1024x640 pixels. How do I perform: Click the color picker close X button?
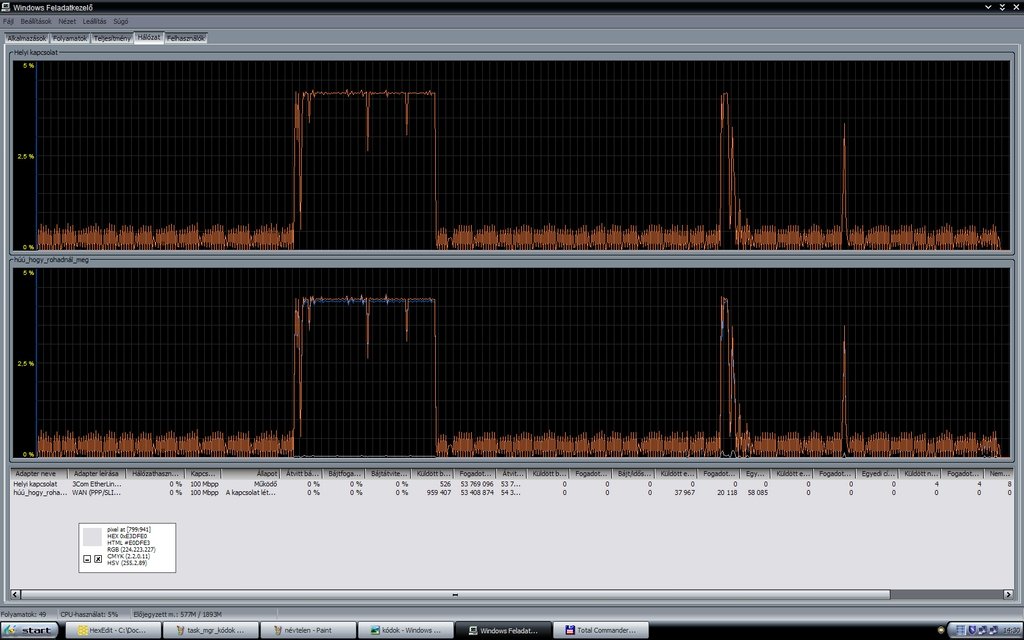(x=98, y=559)
